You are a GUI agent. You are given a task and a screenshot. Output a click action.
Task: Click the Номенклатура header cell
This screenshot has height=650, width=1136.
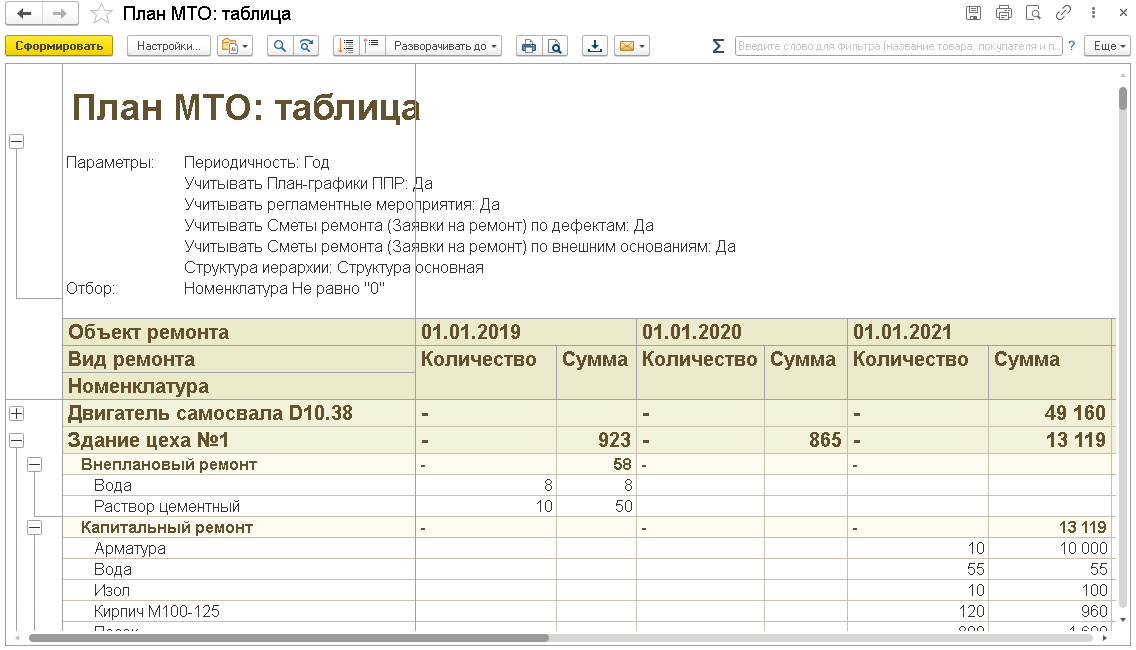[239, 386]
